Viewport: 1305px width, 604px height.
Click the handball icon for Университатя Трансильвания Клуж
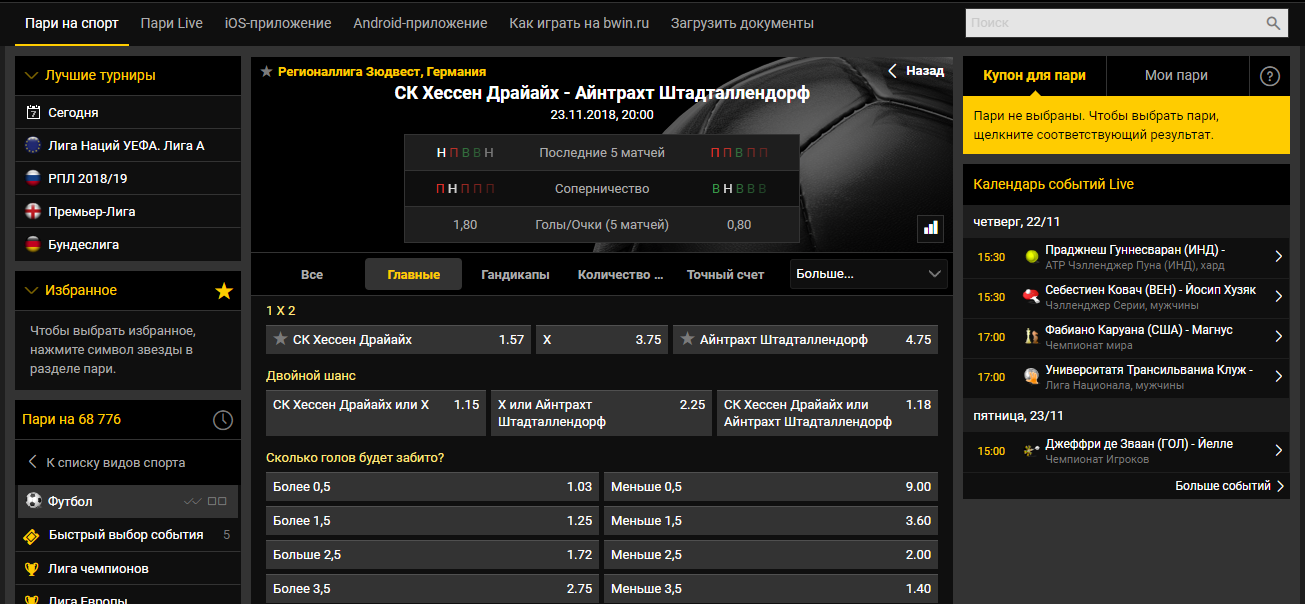1031,377
